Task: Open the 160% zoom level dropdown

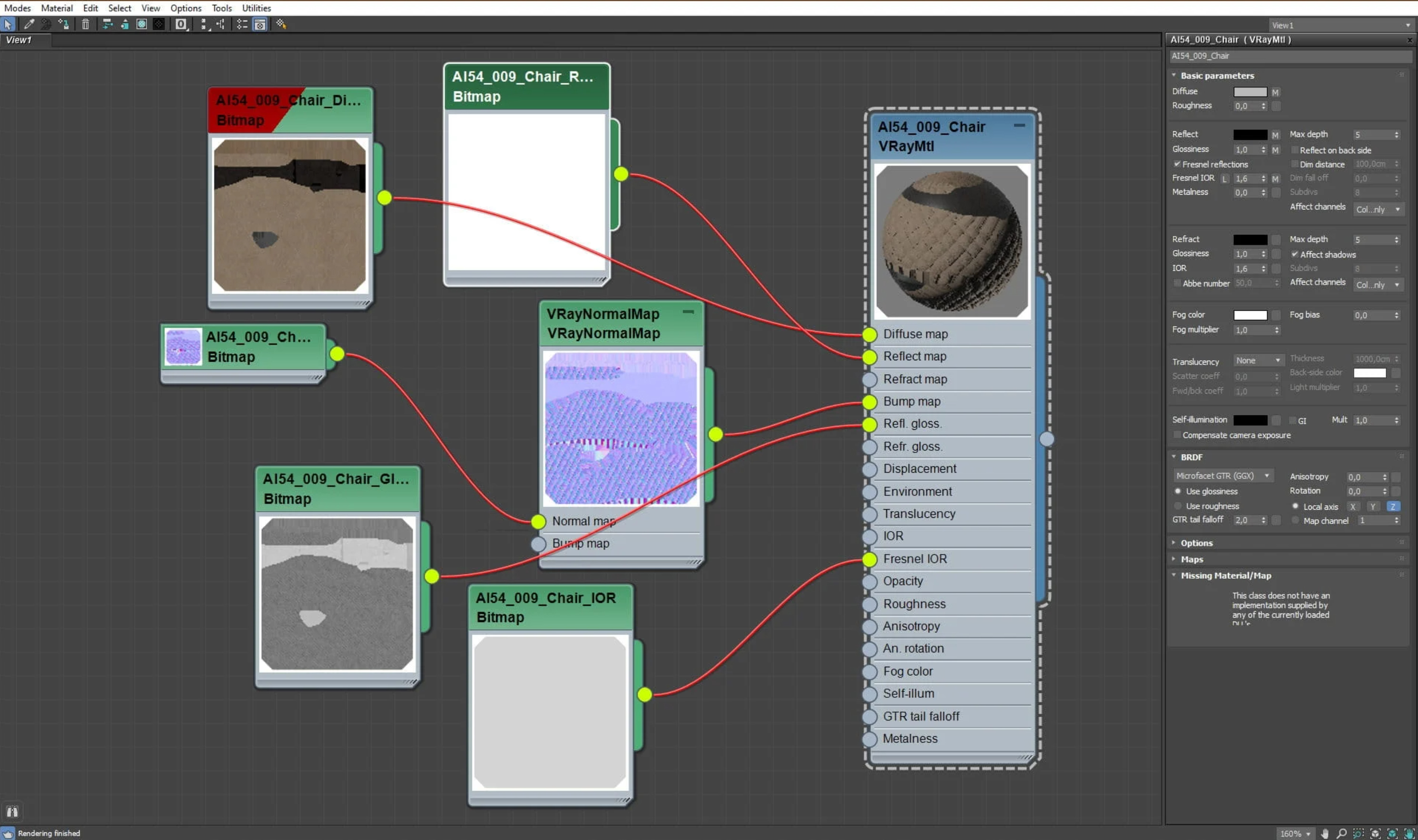Action: [x=1296, y=833]
